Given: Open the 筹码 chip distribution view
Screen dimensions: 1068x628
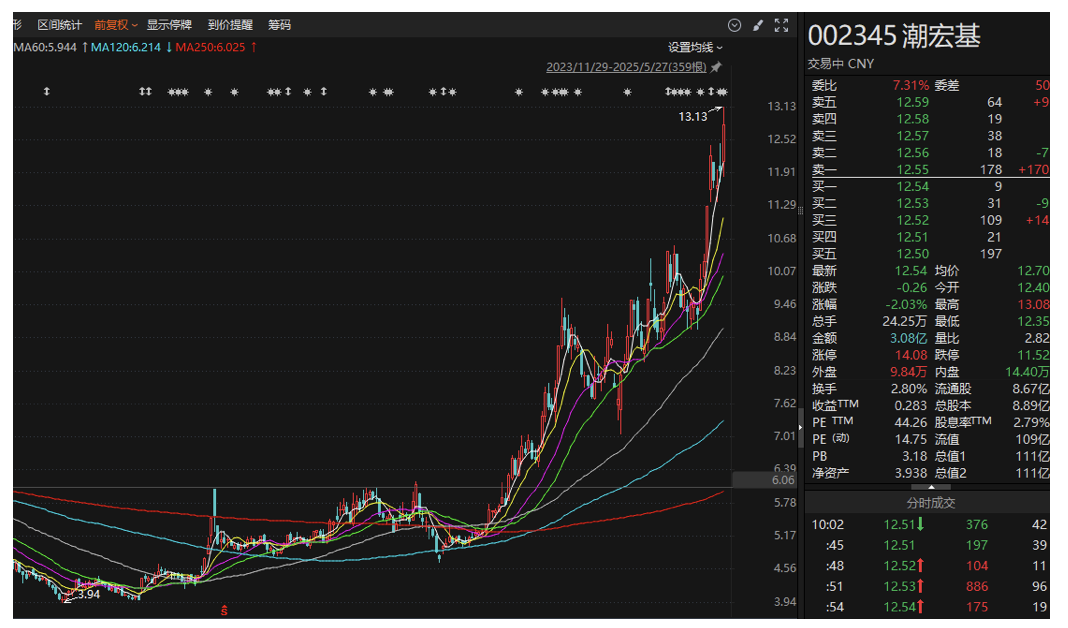Looking at the screenshot, I should tap(279, 25).
